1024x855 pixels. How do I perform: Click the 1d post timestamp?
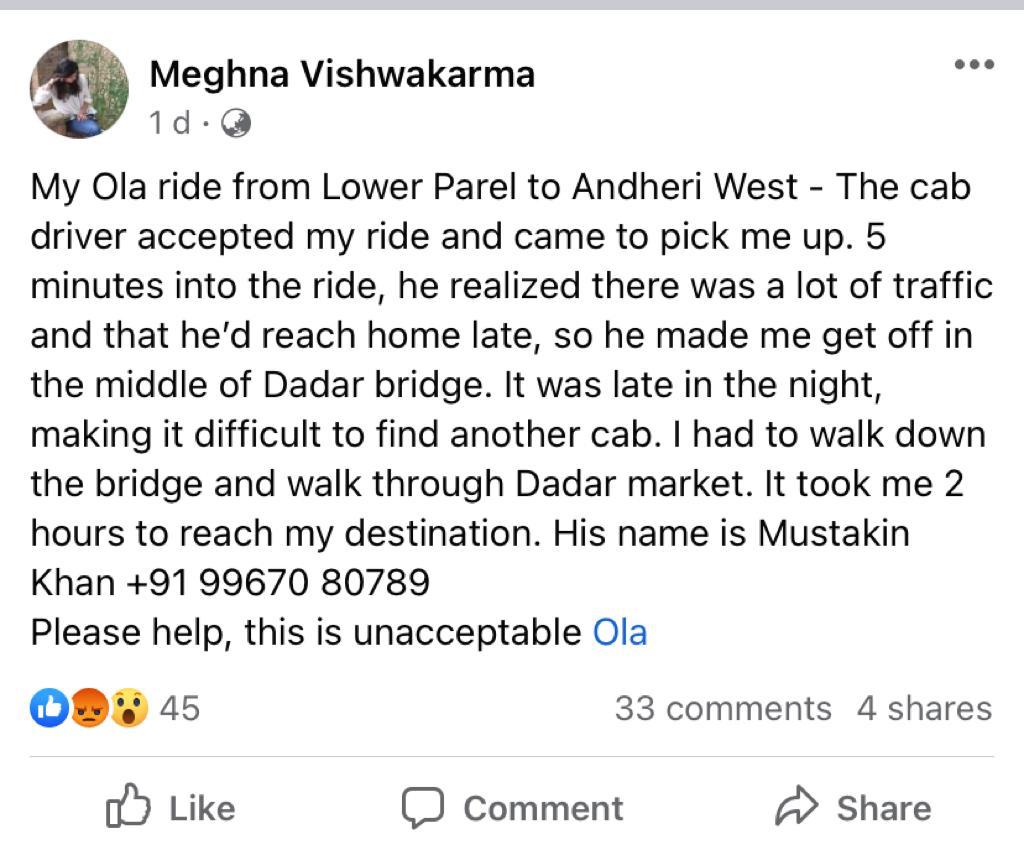pos(168,123)
